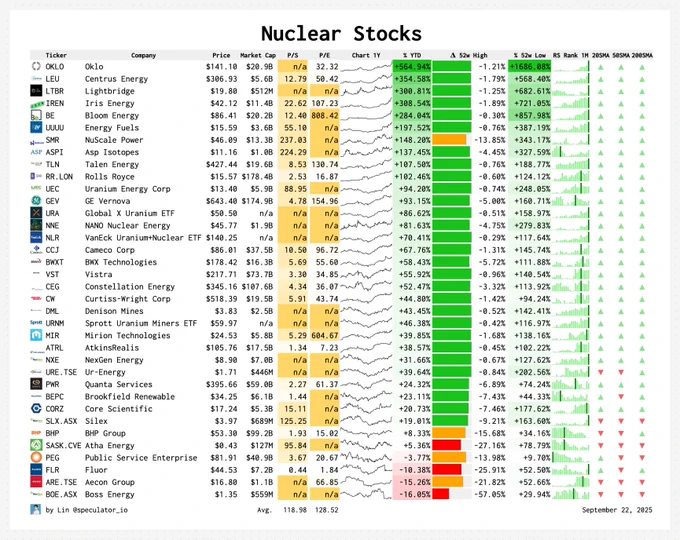Click the Lightbridge LTBR logo icon
This screenshot has height=540, width=680.
36,91
